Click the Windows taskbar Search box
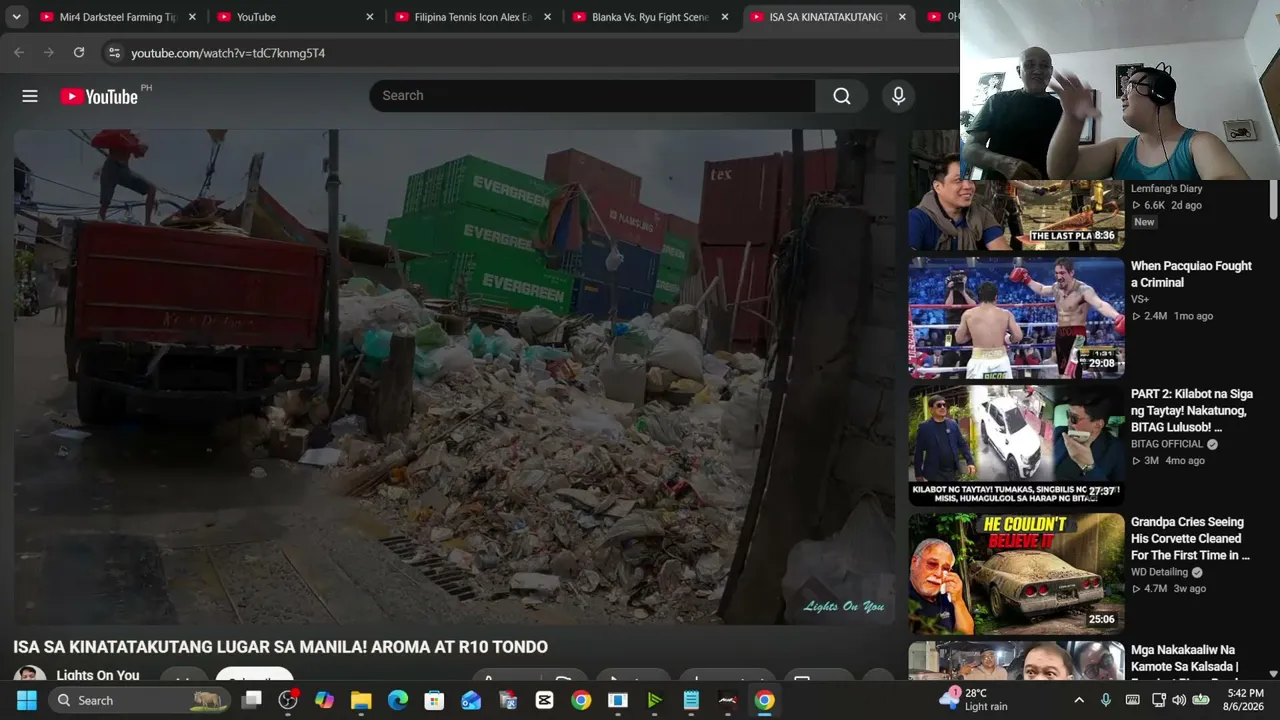The width and height of the screenshot is (1280, 720). pos(140,700)
